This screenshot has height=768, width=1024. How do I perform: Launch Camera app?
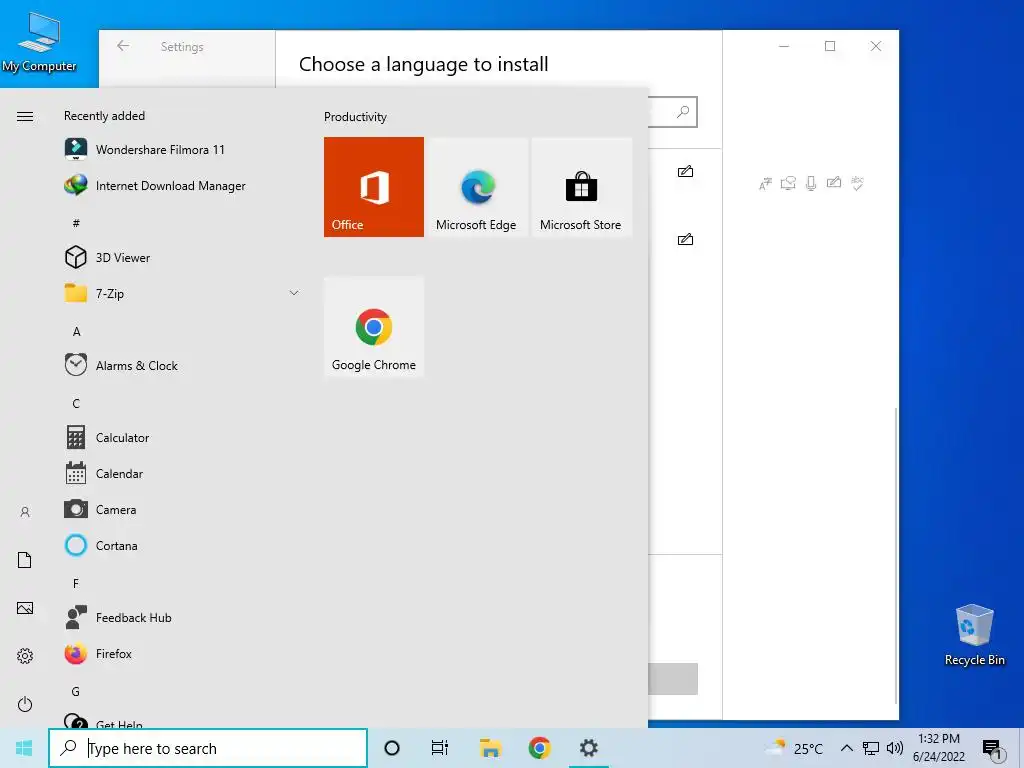tap(116, 509)
